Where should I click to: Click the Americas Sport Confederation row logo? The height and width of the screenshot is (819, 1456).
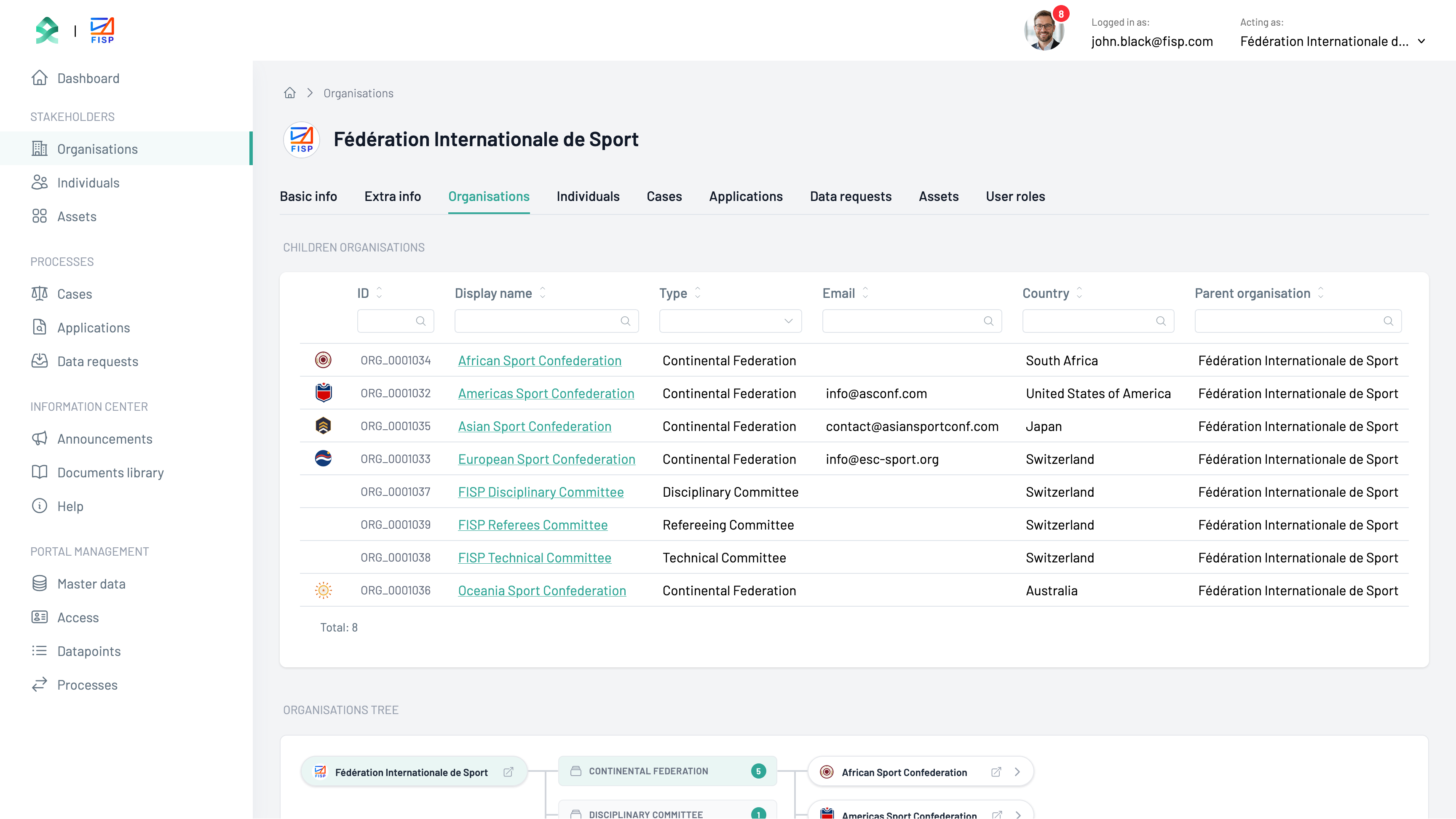[323, 393]
